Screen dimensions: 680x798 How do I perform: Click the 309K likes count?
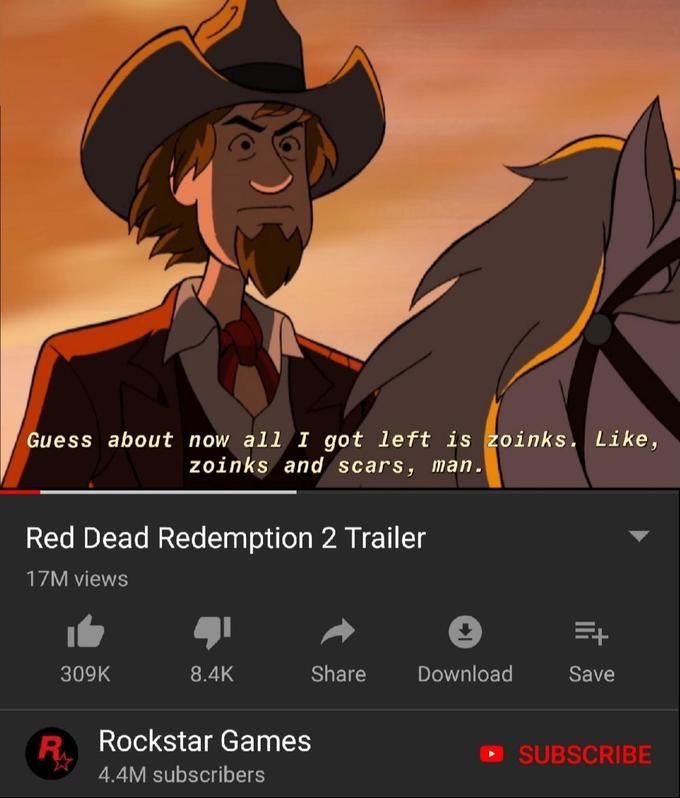[85, 674]
